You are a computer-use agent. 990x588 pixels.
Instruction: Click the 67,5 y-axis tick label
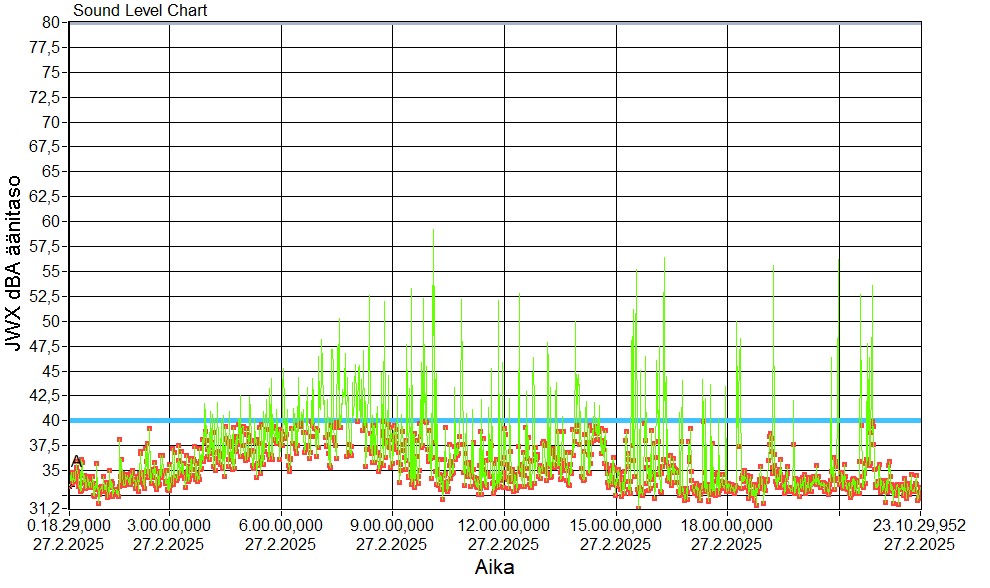click(45, 147)
